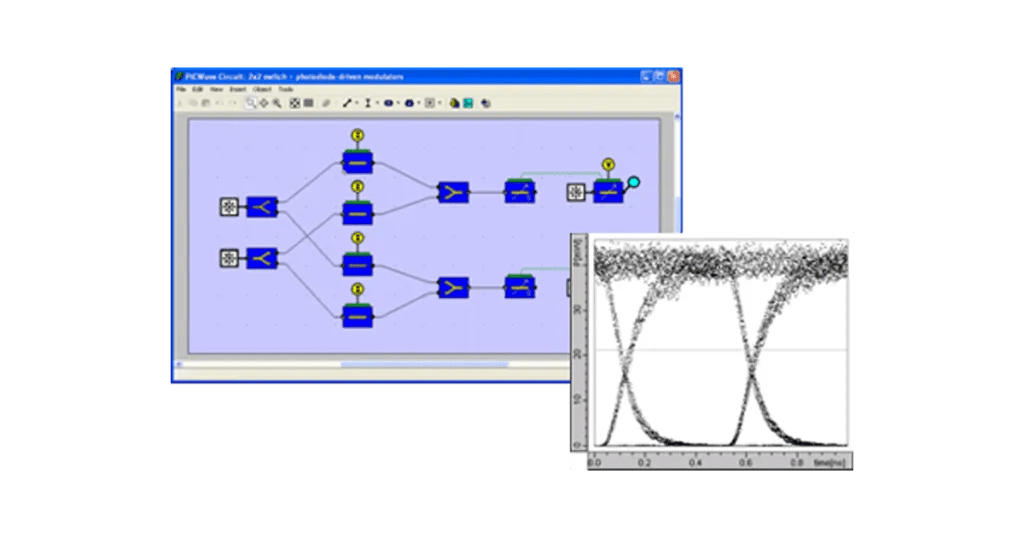Viewport: 1024px width, 538px height.
Task: Select the lower-left optical source block
Action: pyautogui.click(x=229, y=258)
